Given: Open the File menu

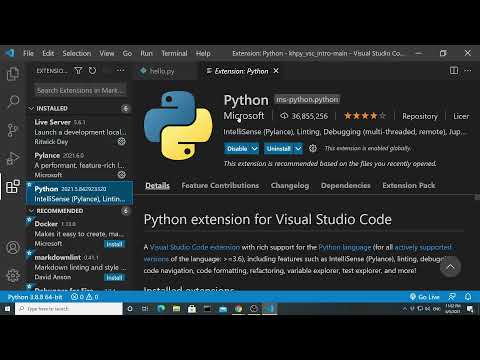Looking at the screenshot, I should pos(28,53).
